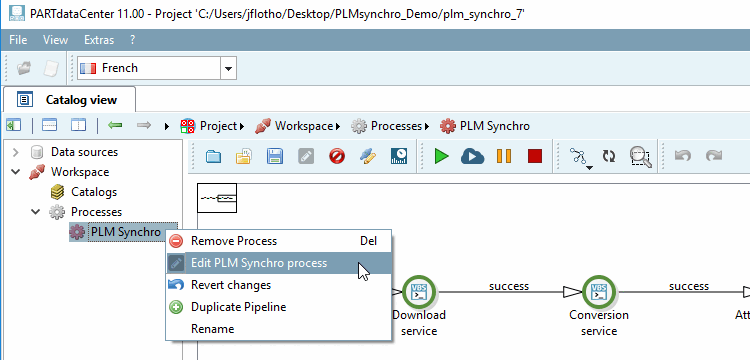Screen dimensions: 750x360
Task: Click the zoom magnifier icon in toolbar
Action: pos(640,156)
